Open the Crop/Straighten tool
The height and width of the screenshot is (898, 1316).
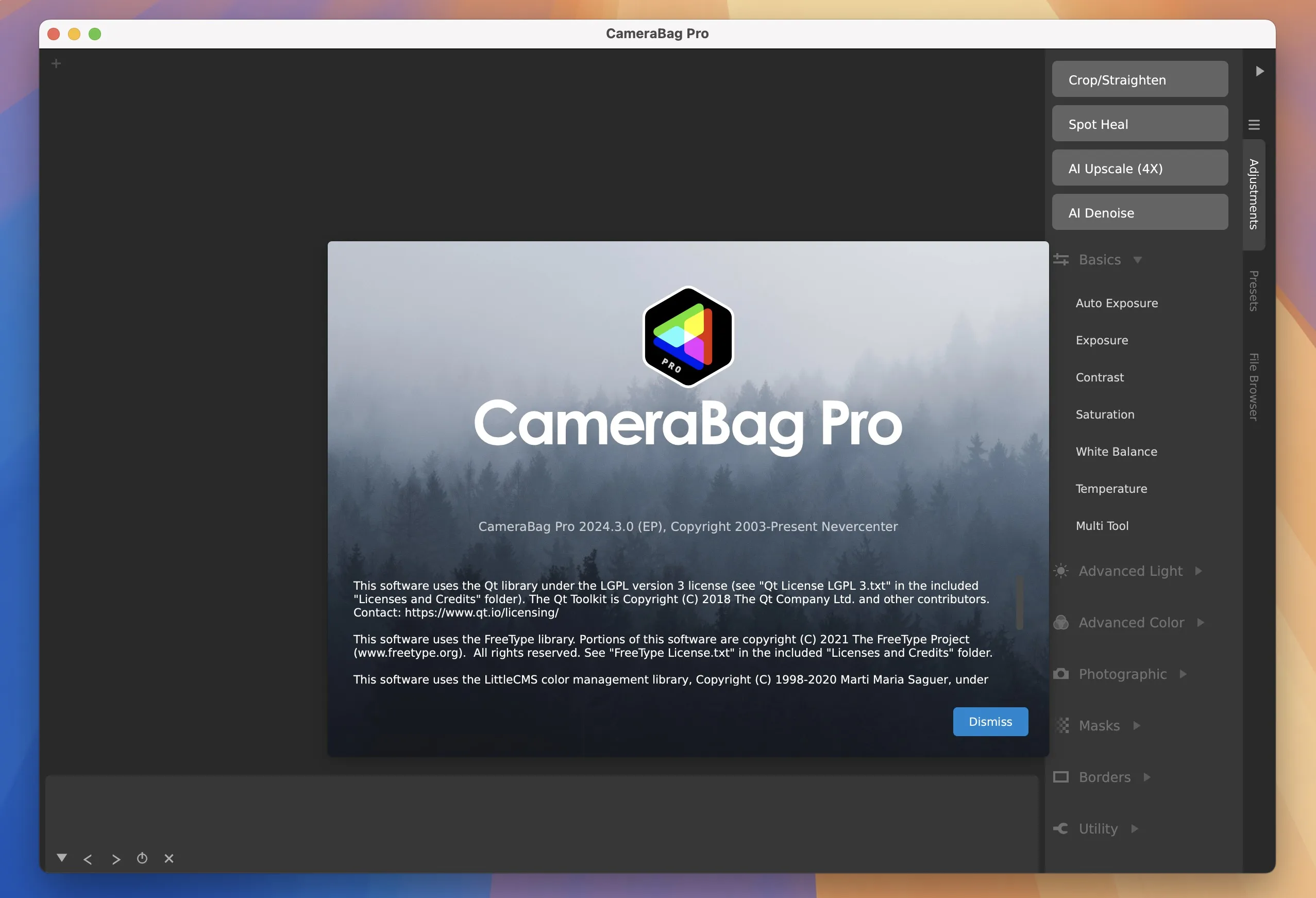click(x=1140, y=79)
